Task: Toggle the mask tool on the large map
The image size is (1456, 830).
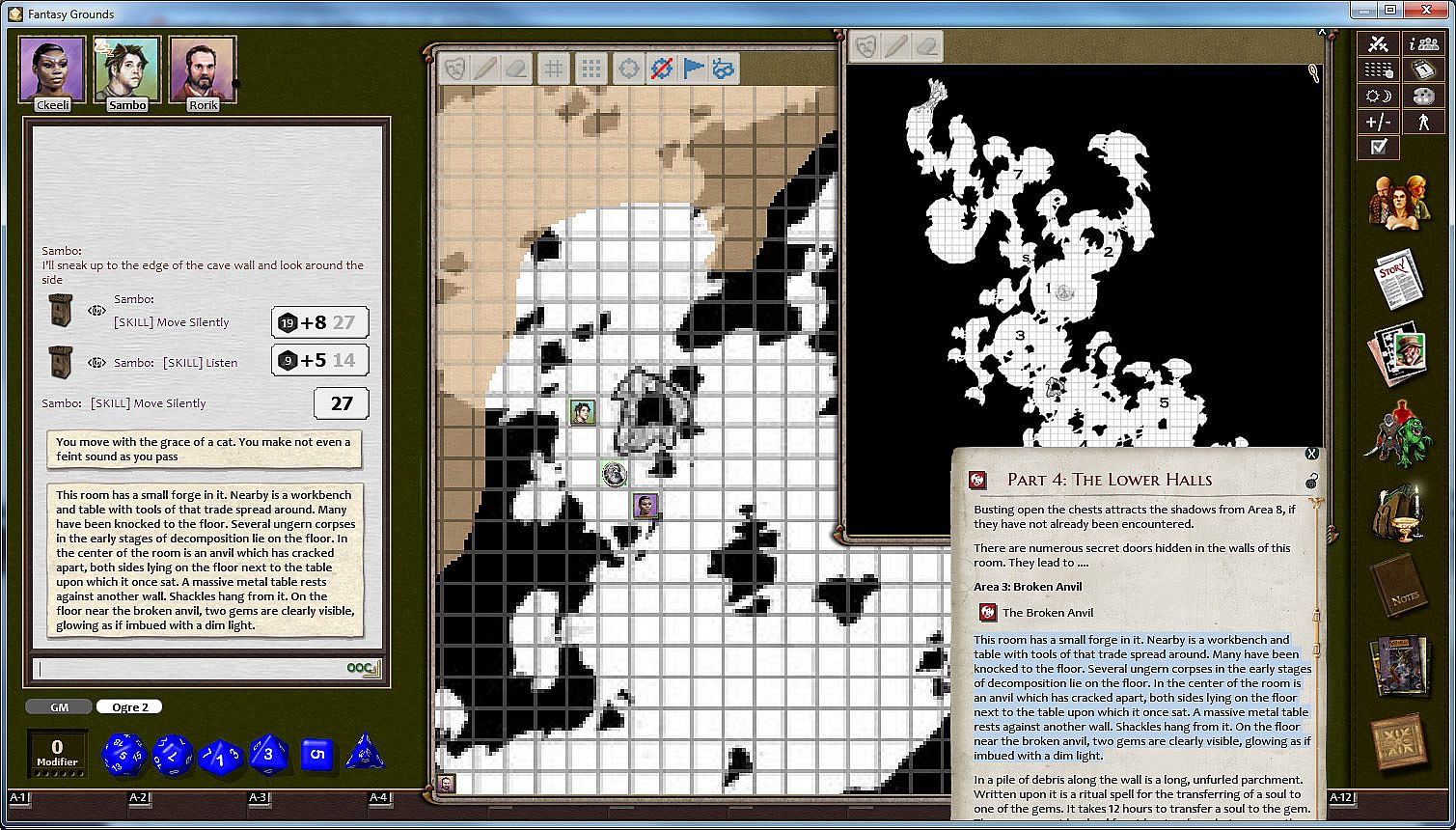Action: click(454, 69)
